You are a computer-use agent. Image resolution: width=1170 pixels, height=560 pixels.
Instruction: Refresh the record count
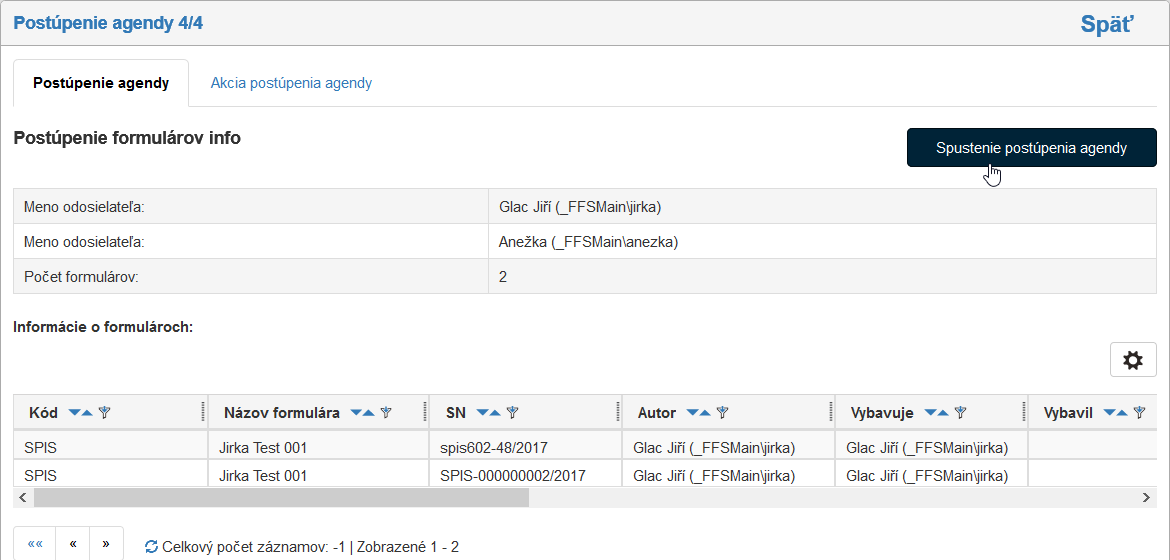coord(152,547)
